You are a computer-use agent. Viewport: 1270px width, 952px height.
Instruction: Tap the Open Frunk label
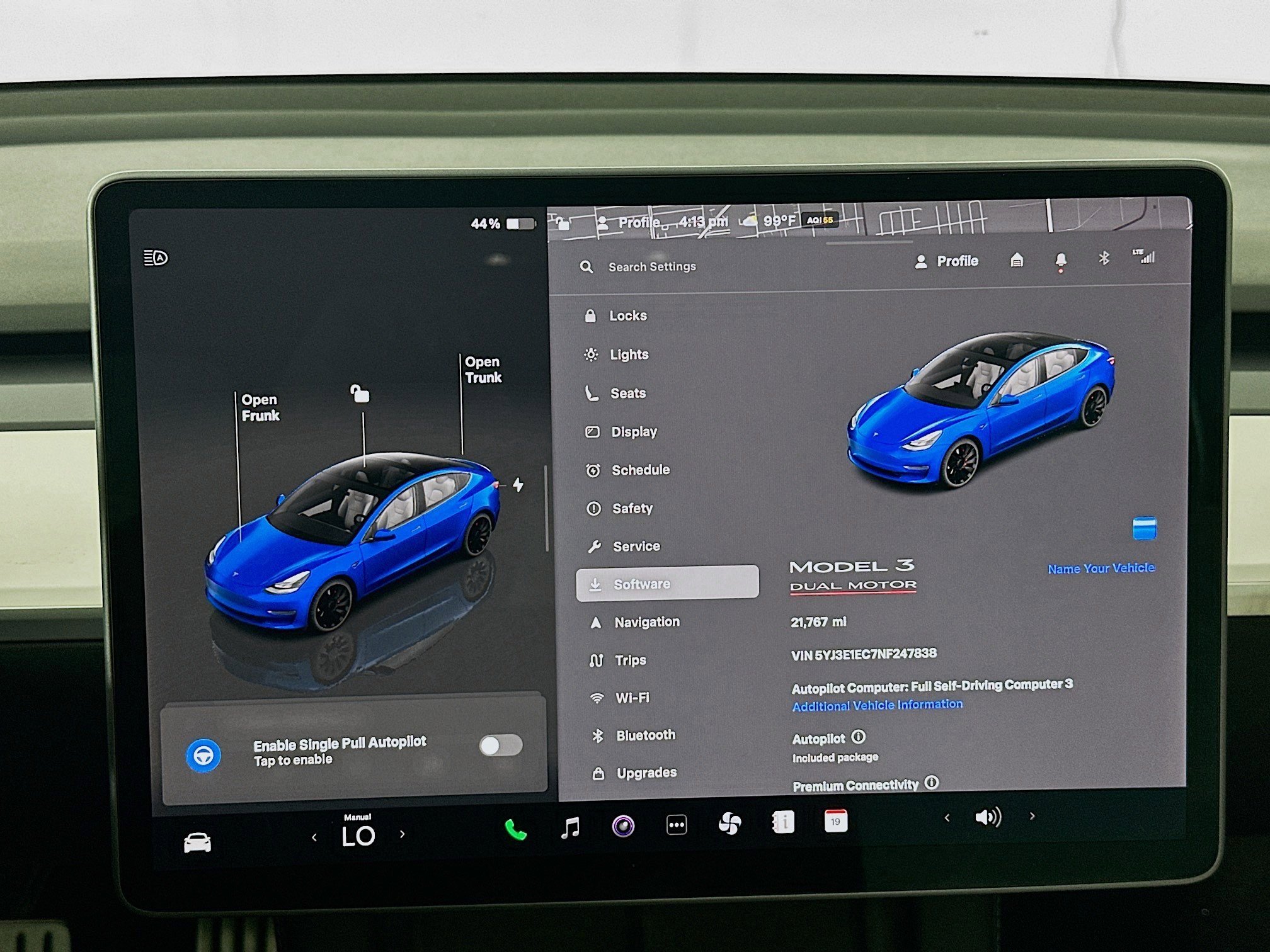tap(260, 407)
